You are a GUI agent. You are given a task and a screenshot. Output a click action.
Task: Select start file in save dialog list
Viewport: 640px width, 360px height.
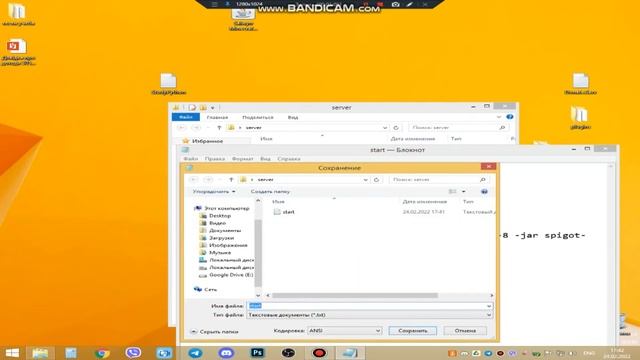click(284, 212)
